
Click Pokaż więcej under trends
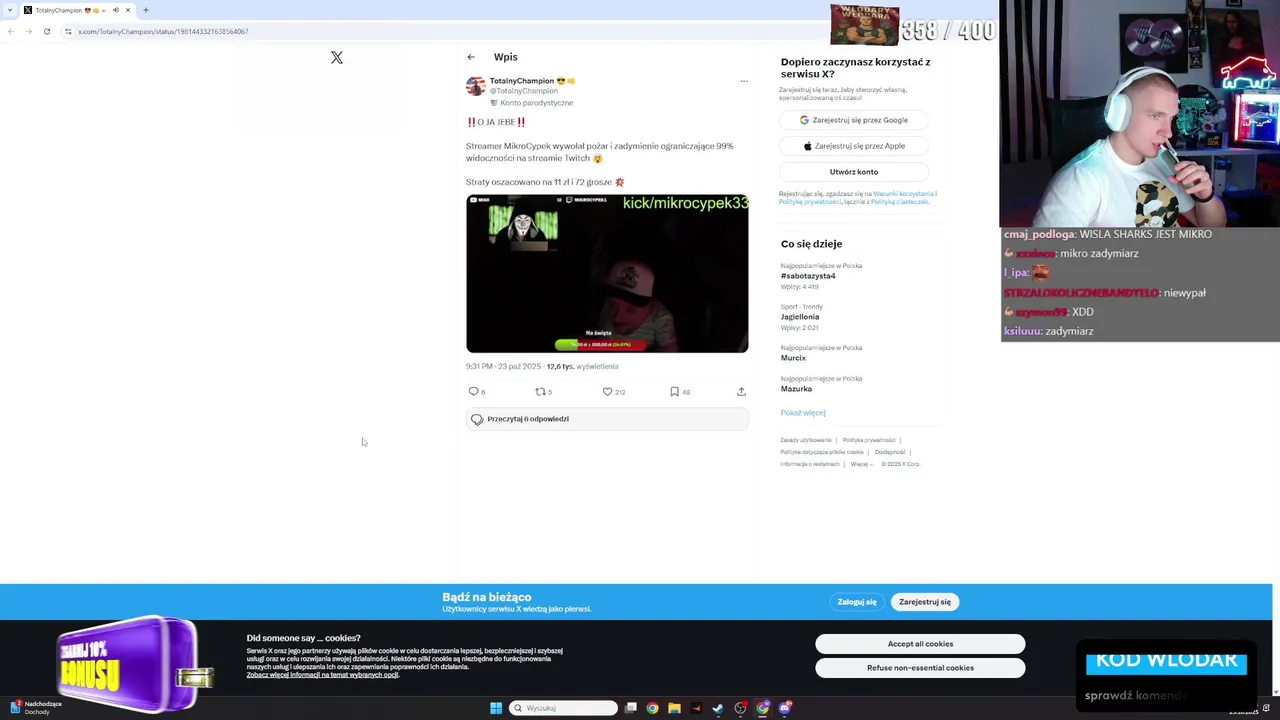(x=803, y=413)
